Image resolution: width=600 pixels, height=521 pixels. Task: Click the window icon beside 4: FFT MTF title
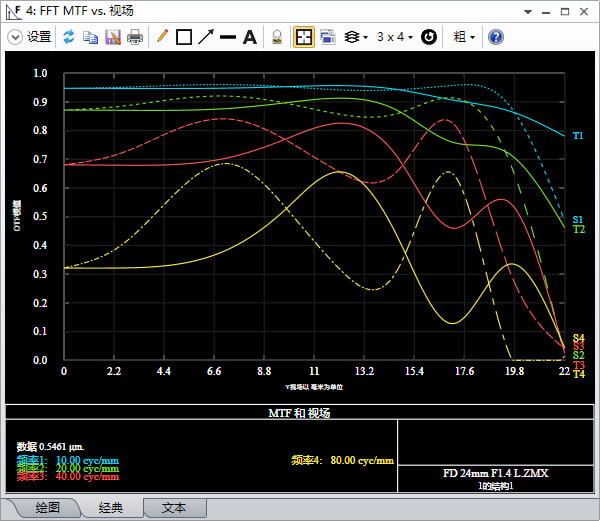click(x=13, y=11)
